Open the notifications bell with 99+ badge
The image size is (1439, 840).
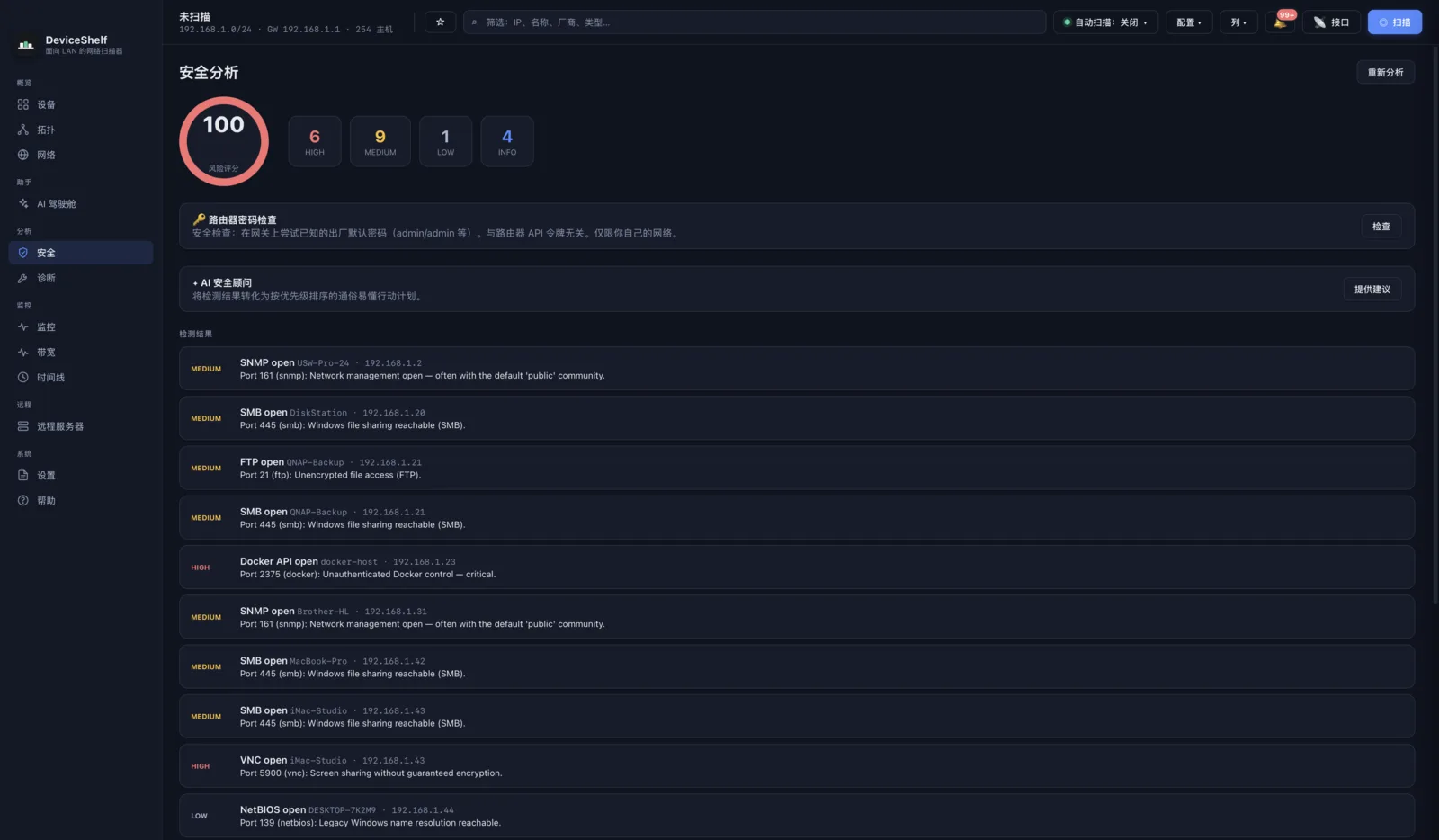tap(1280, 22)
